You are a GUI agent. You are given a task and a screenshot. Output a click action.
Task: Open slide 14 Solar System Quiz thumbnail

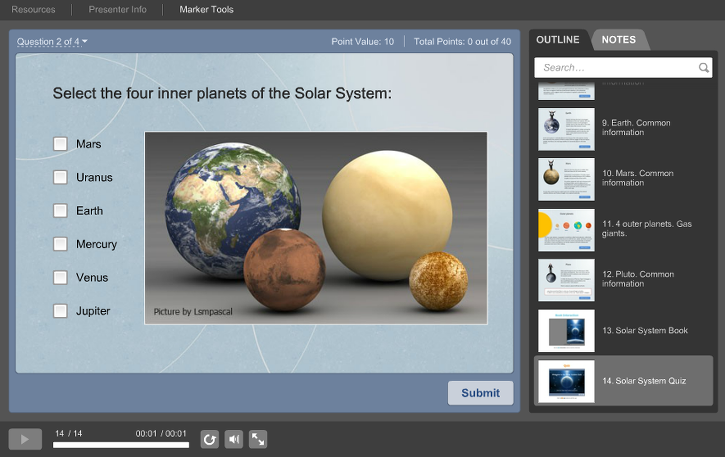[566, 381]
